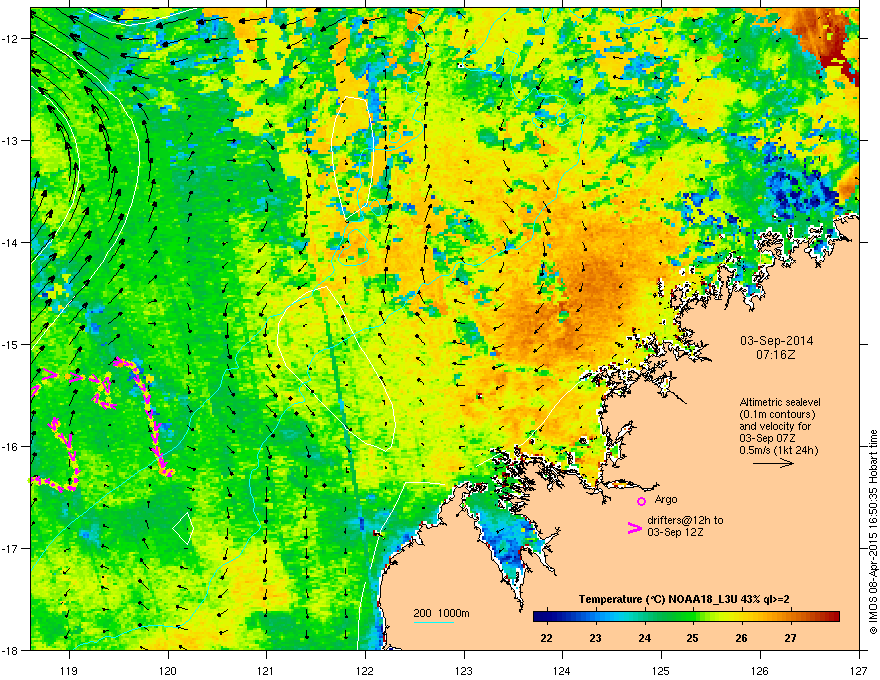
Task: Click the latitude axis label "-13"
Action: click(x=10, y=141)
